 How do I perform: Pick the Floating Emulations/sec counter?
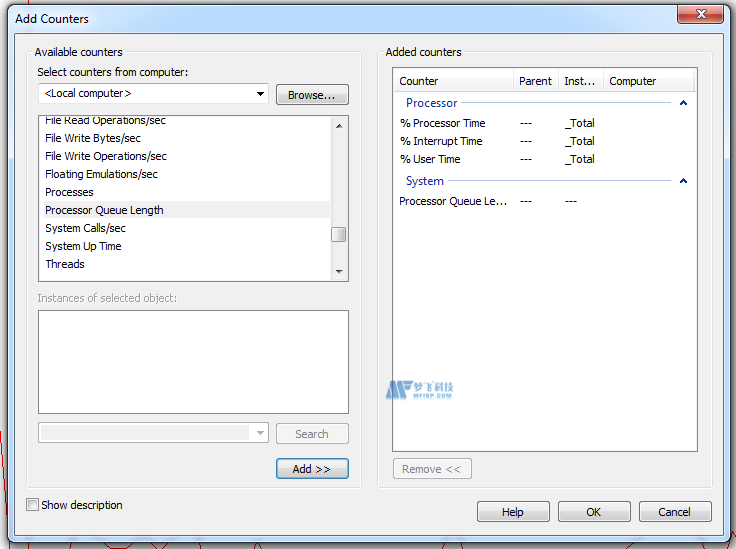click(x=101, y=174)
